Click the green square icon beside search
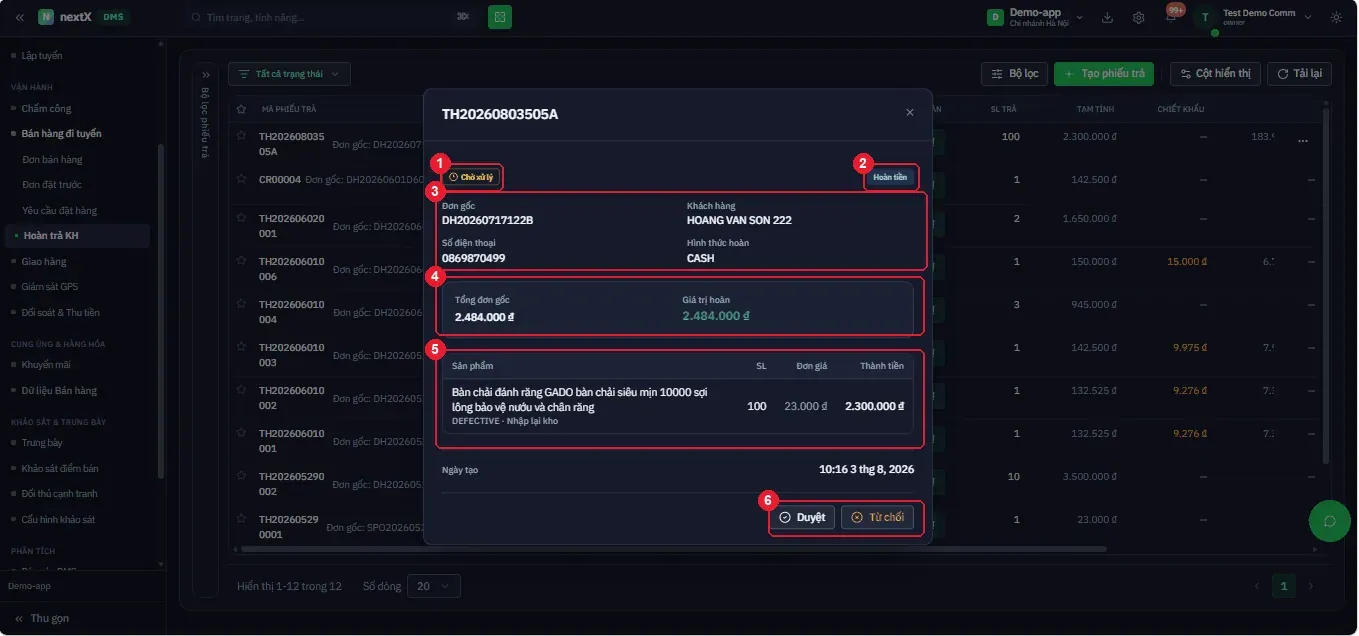This screenshot has width=1359, height=636. (500, 17)
